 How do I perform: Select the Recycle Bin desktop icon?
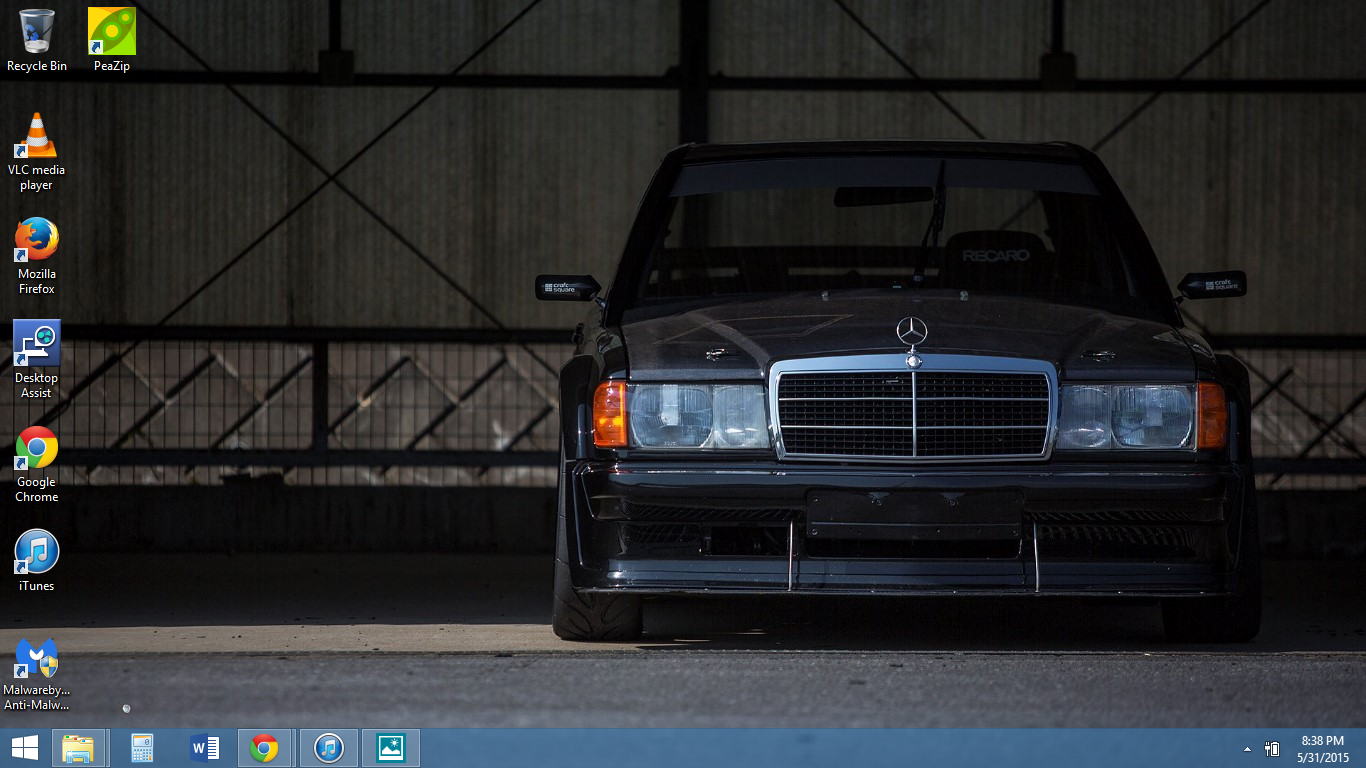click(x=37, y=40)
